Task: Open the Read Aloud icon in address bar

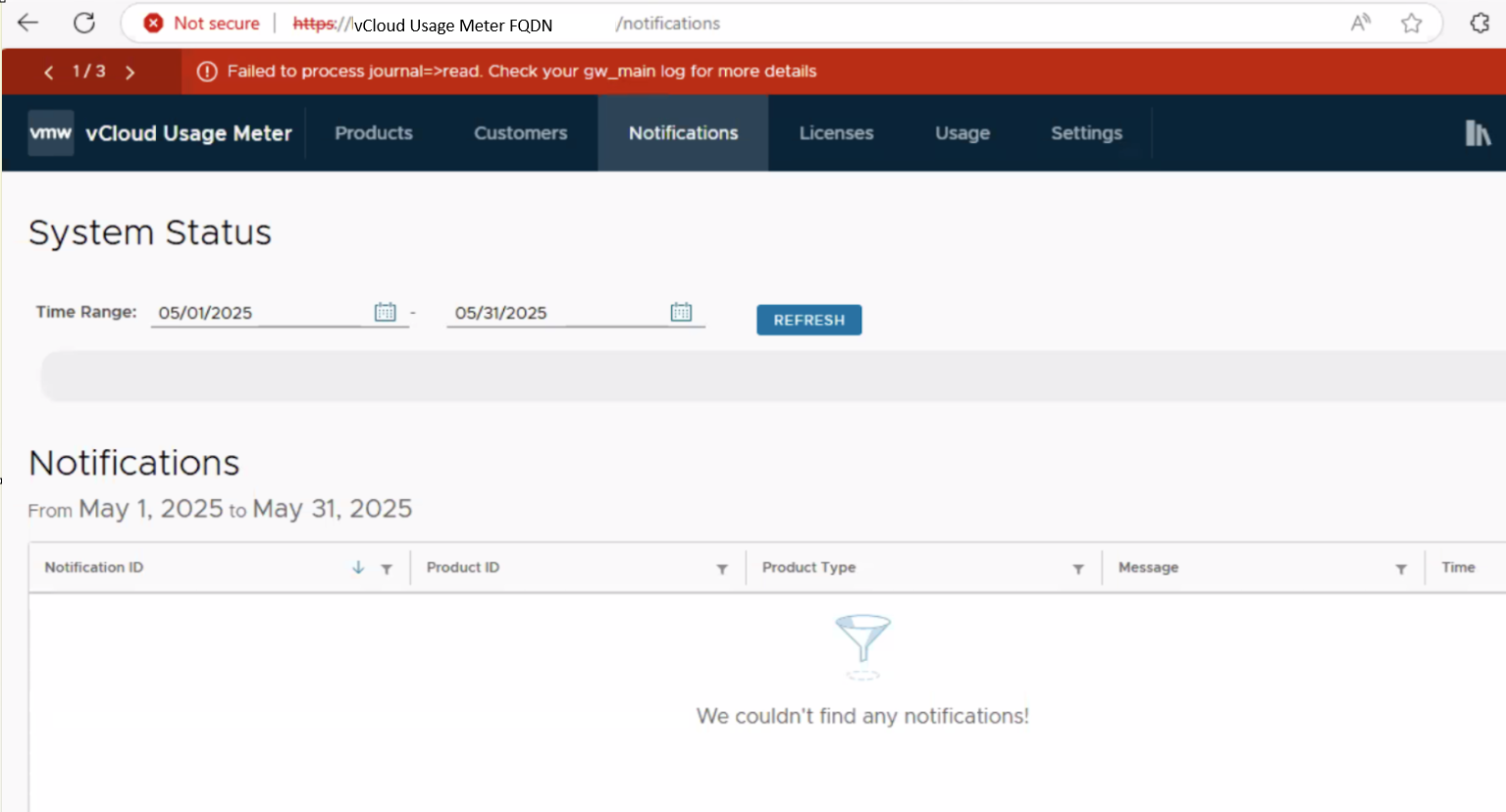Action: (x=1360, y=23)
